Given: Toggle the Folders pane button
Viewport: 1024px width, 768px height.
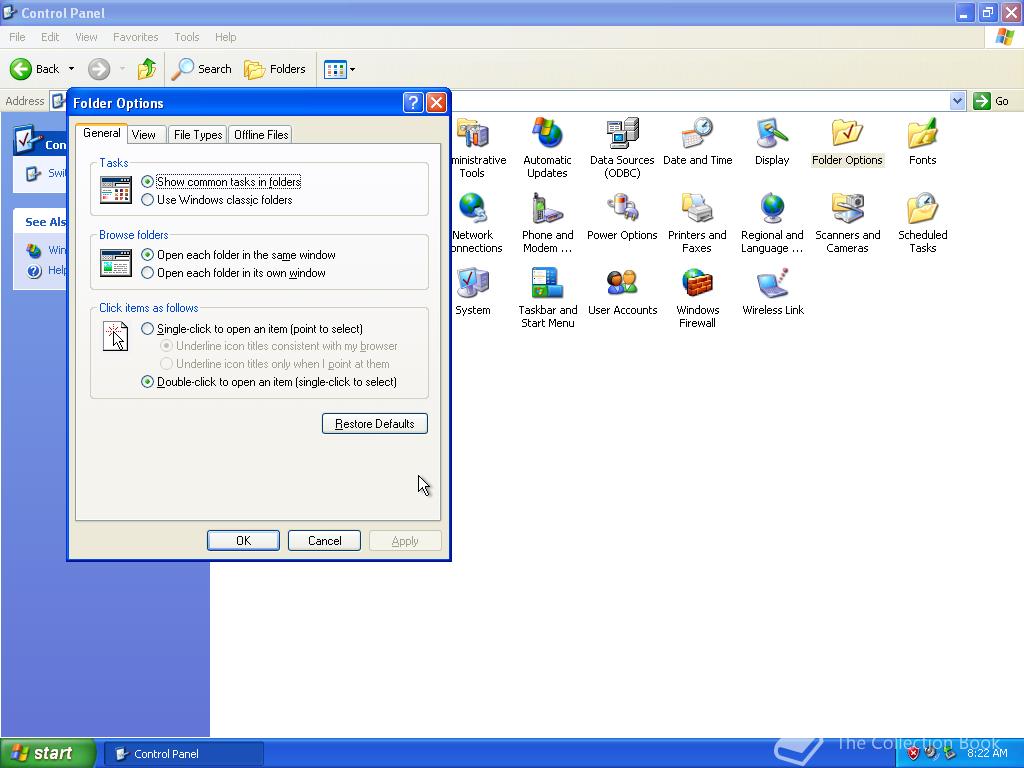Looking at the screenshot, I should [274, 69].
